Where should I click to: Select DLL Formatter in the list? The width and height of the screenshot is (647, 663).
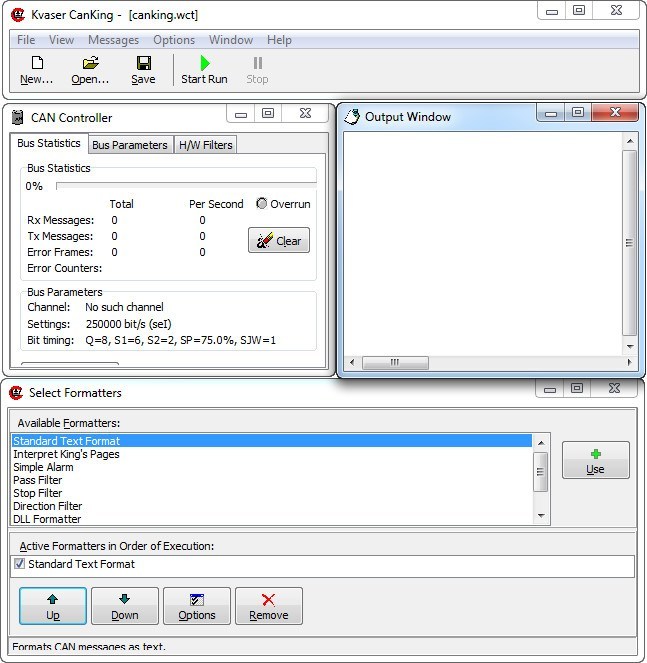coord(271,519)
